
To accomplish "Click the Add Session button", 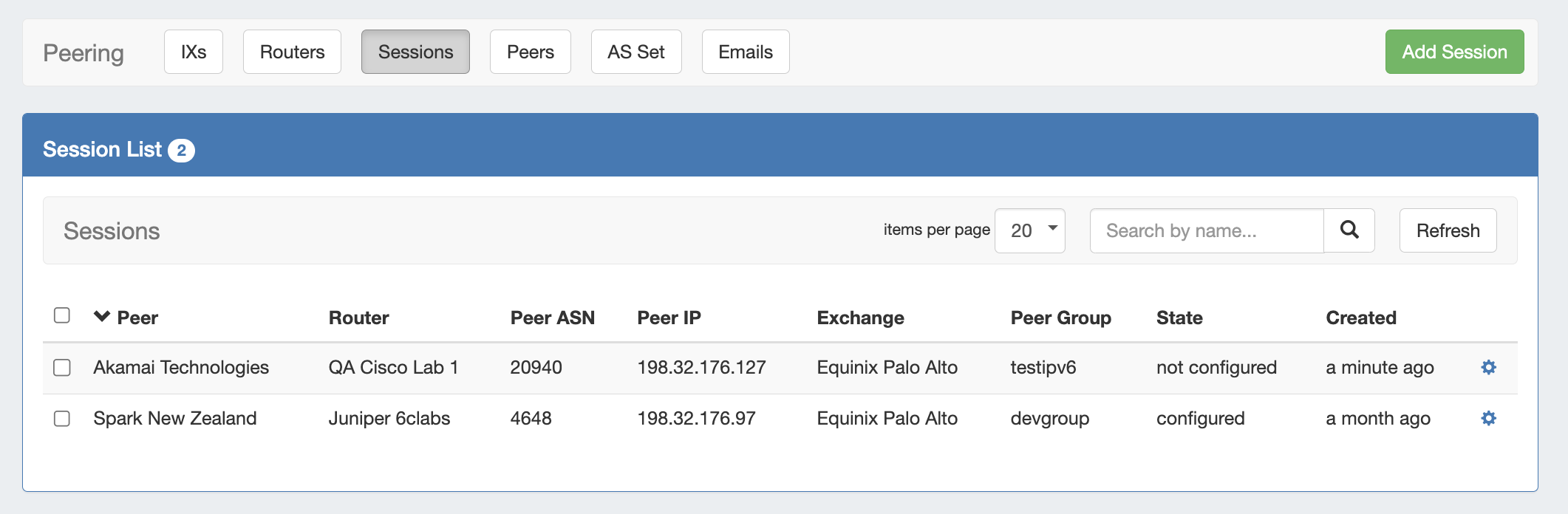I will tap(1454, 52).
